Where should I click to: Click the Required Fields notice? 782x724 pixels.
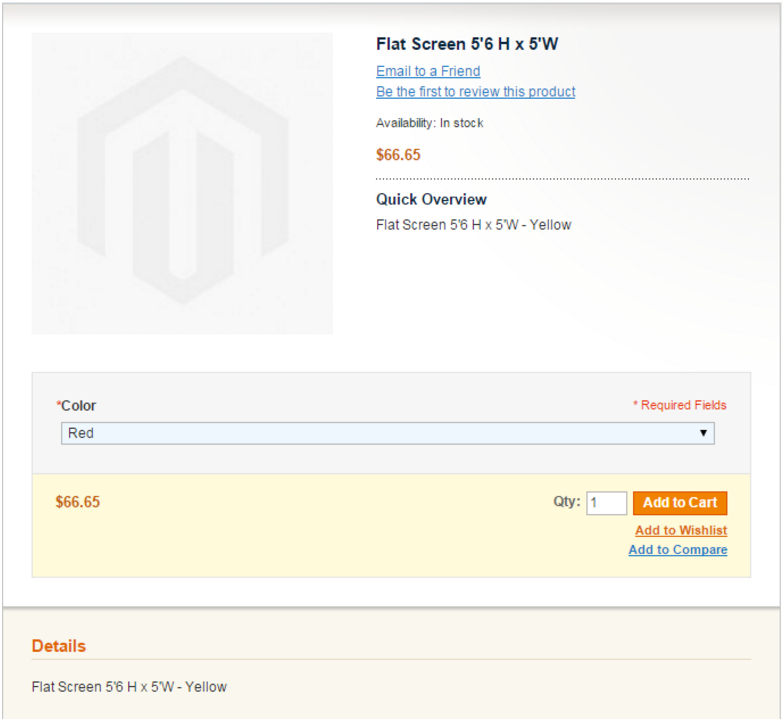coord(680,405)
